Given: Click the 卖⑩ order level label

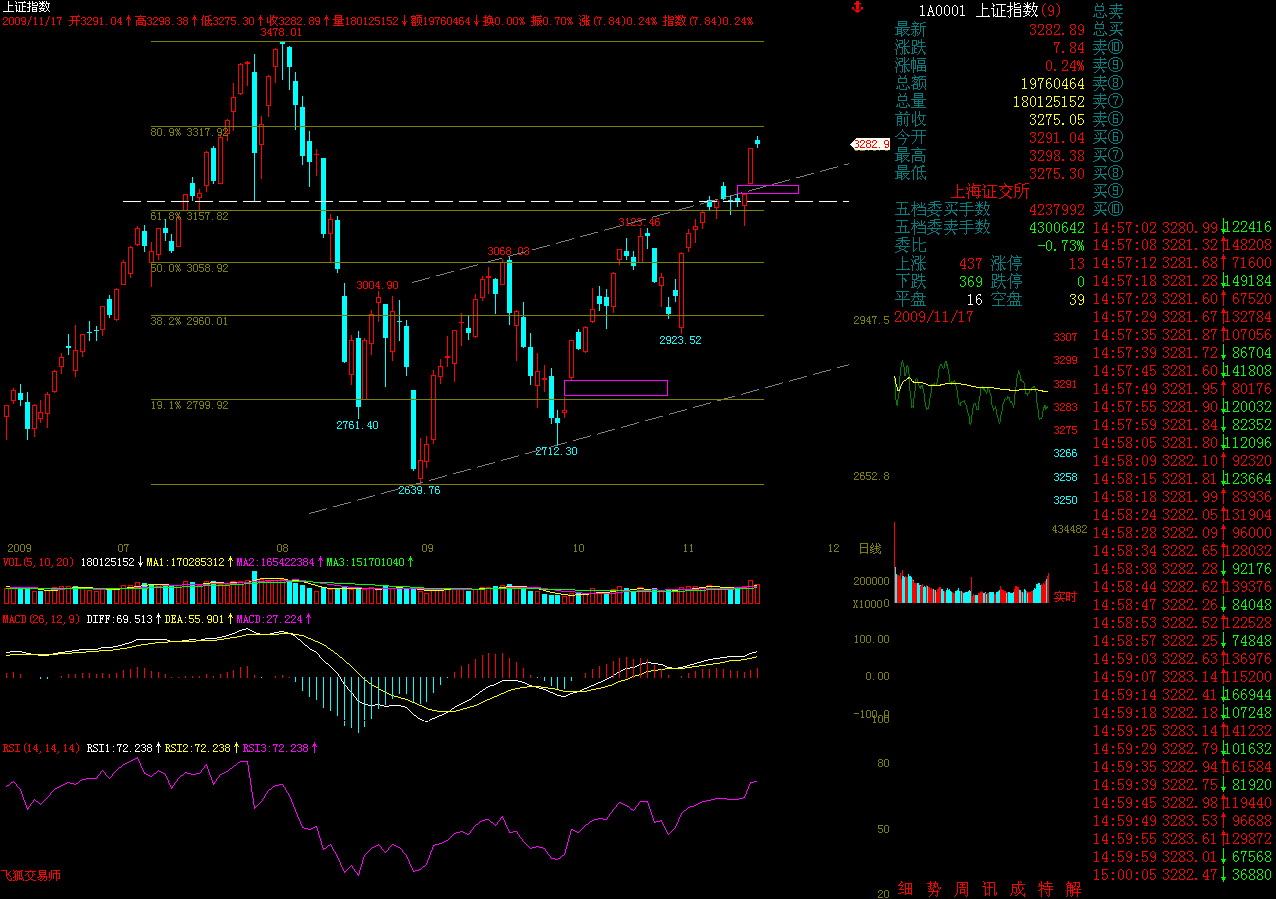Looking at the screenshot, I should click(x=1108, y=48).
